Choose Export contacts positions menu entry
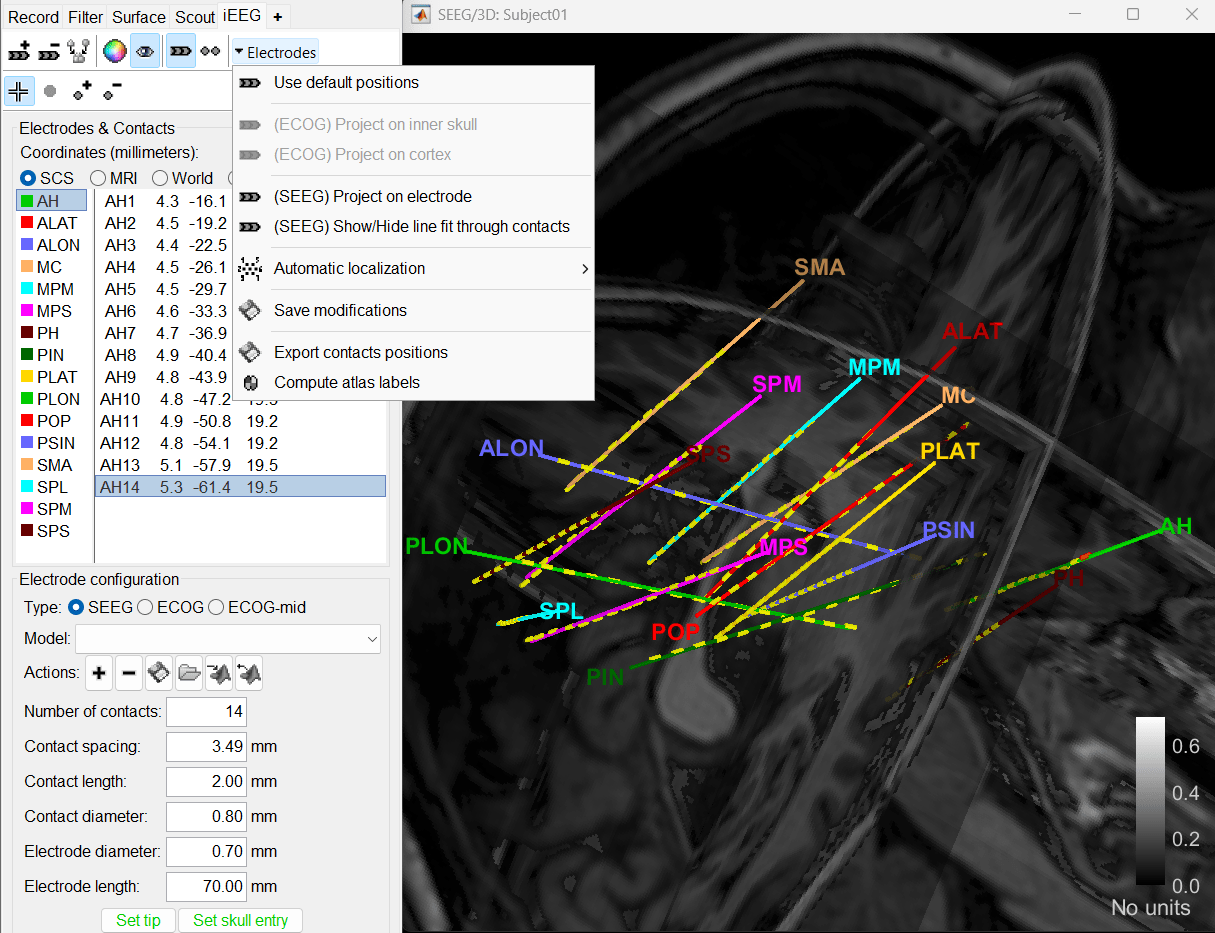This screenshot has height=933, width=1215. [x=360, y=352]
